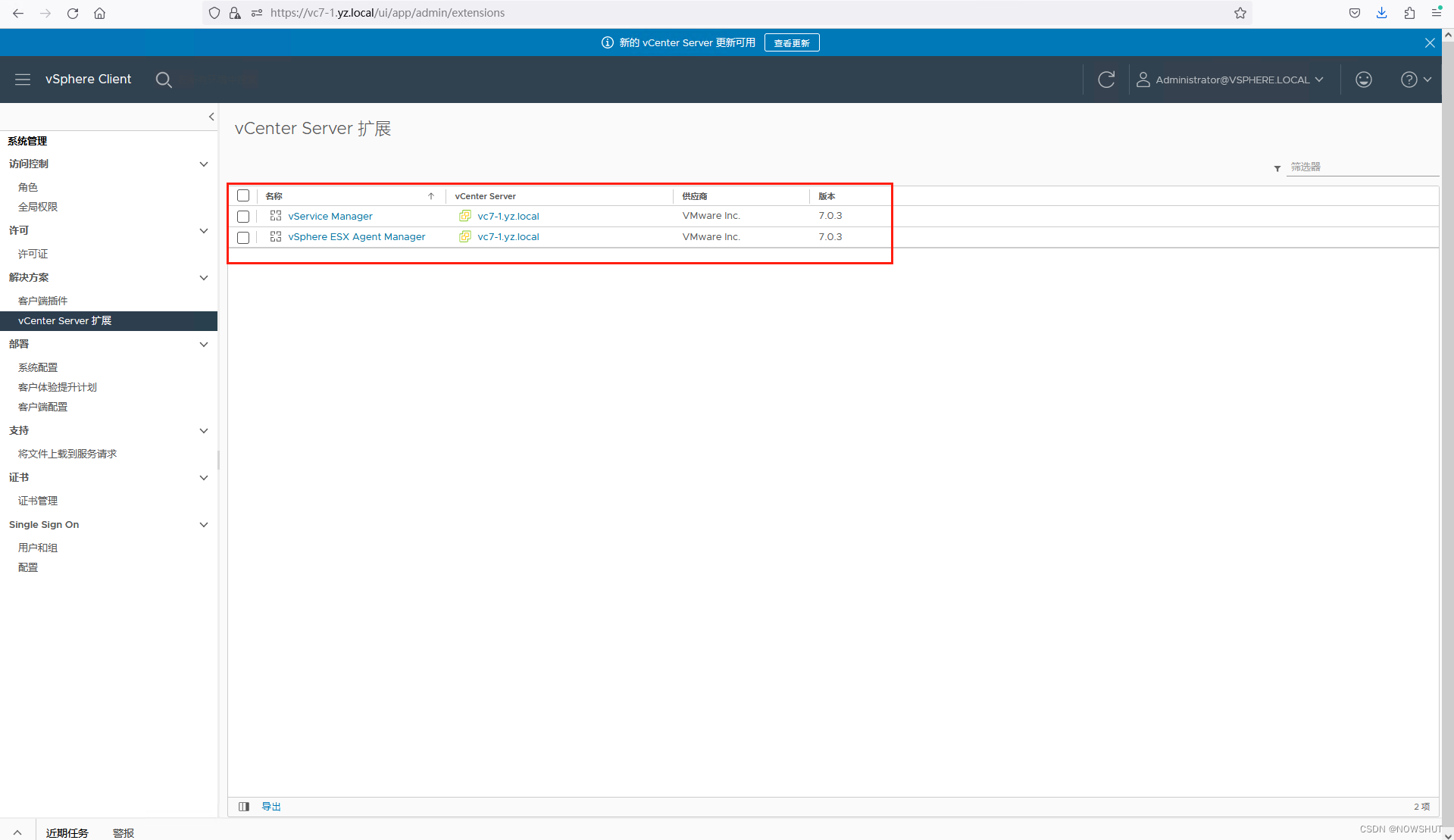
Task: Click the vCenter Server column header
Action: tap(485, 196)
